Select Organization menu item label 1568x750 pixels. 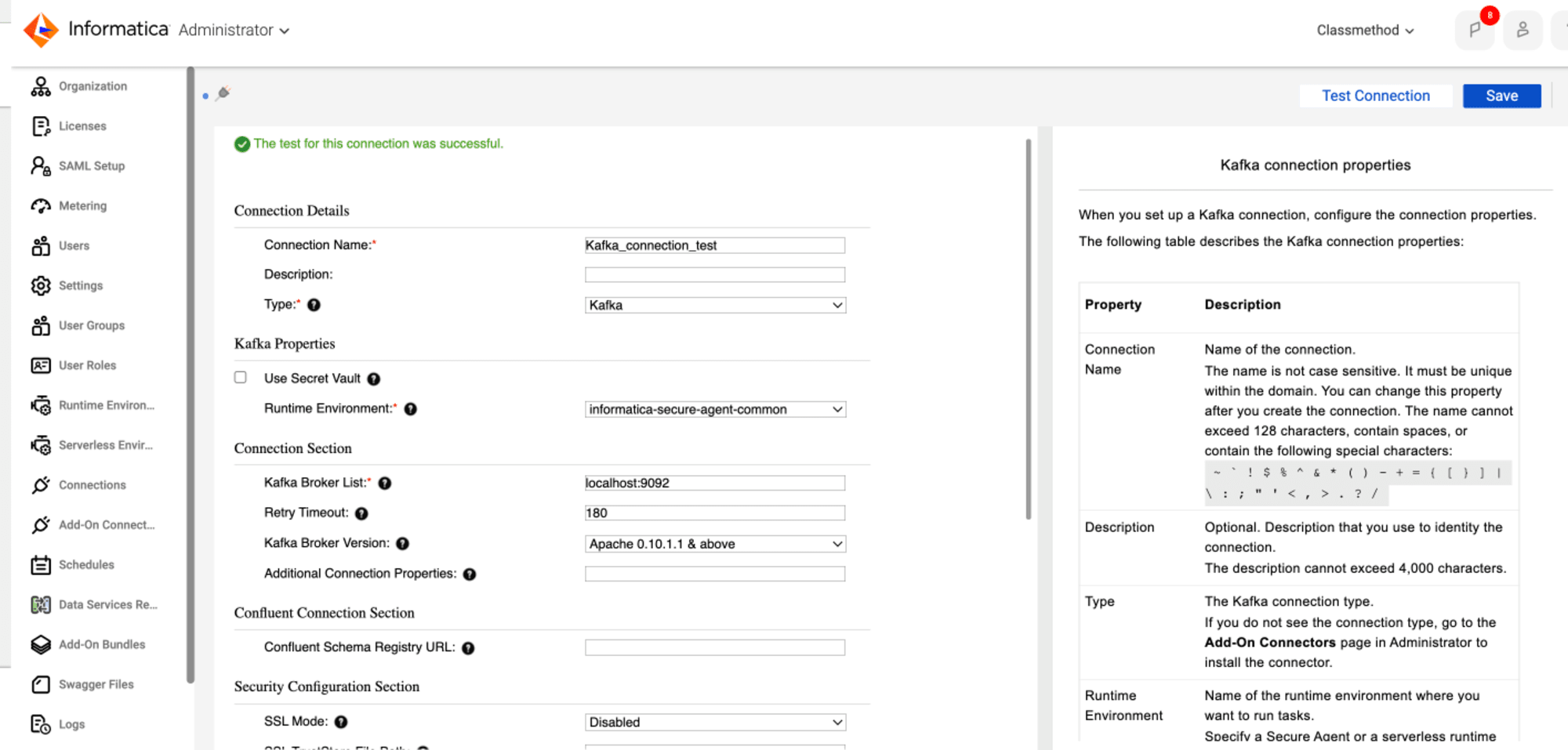click(93, 86)
